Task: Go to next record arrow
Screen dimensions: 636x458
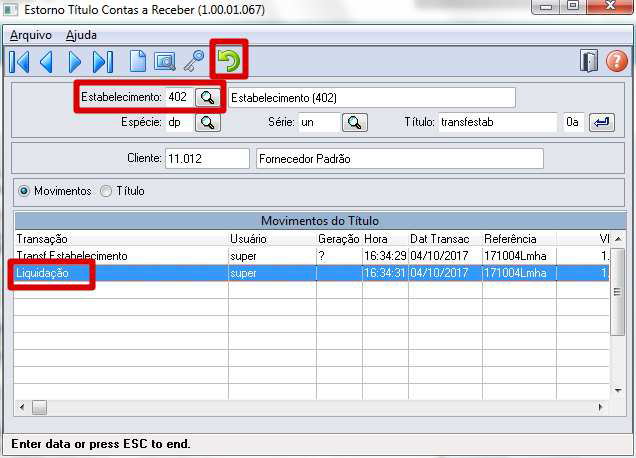Action: click(x=74, y=62)
